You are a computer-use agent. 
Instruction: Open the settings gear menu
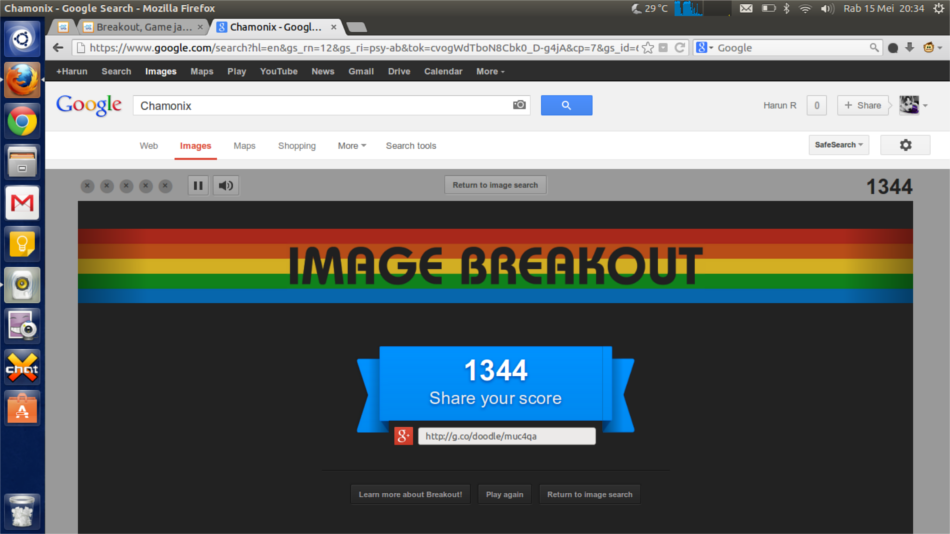(x=905, y=145)
